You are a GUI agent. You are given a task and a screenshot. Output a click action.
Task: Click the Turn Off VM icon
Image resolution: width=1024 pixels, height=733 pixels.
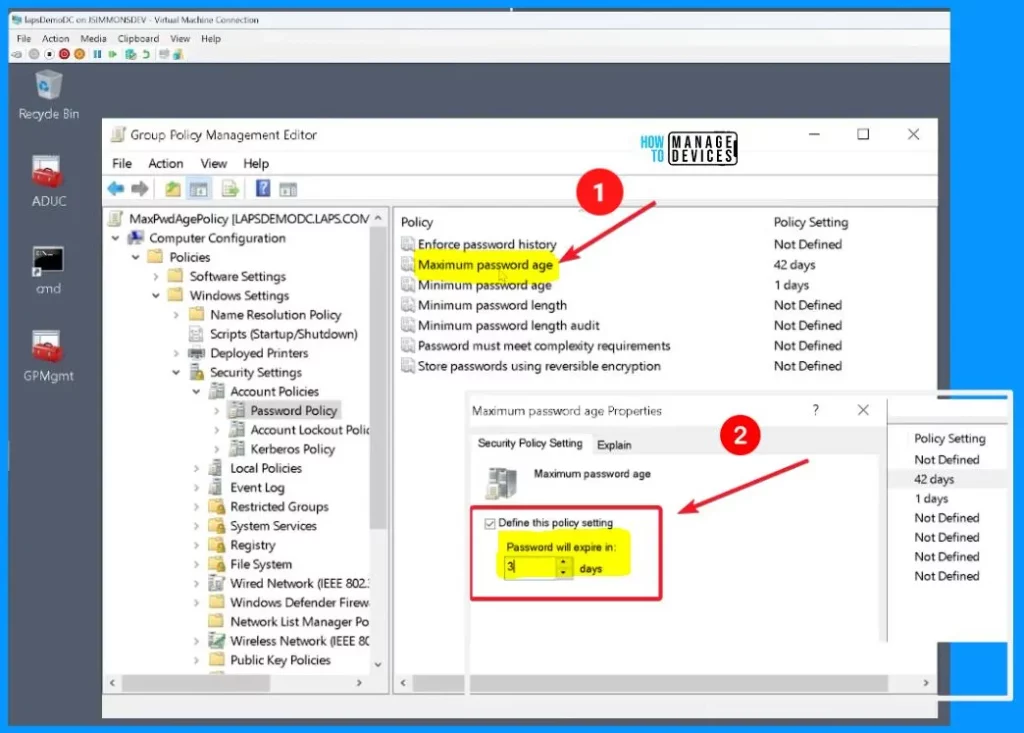tap(49, 54)
